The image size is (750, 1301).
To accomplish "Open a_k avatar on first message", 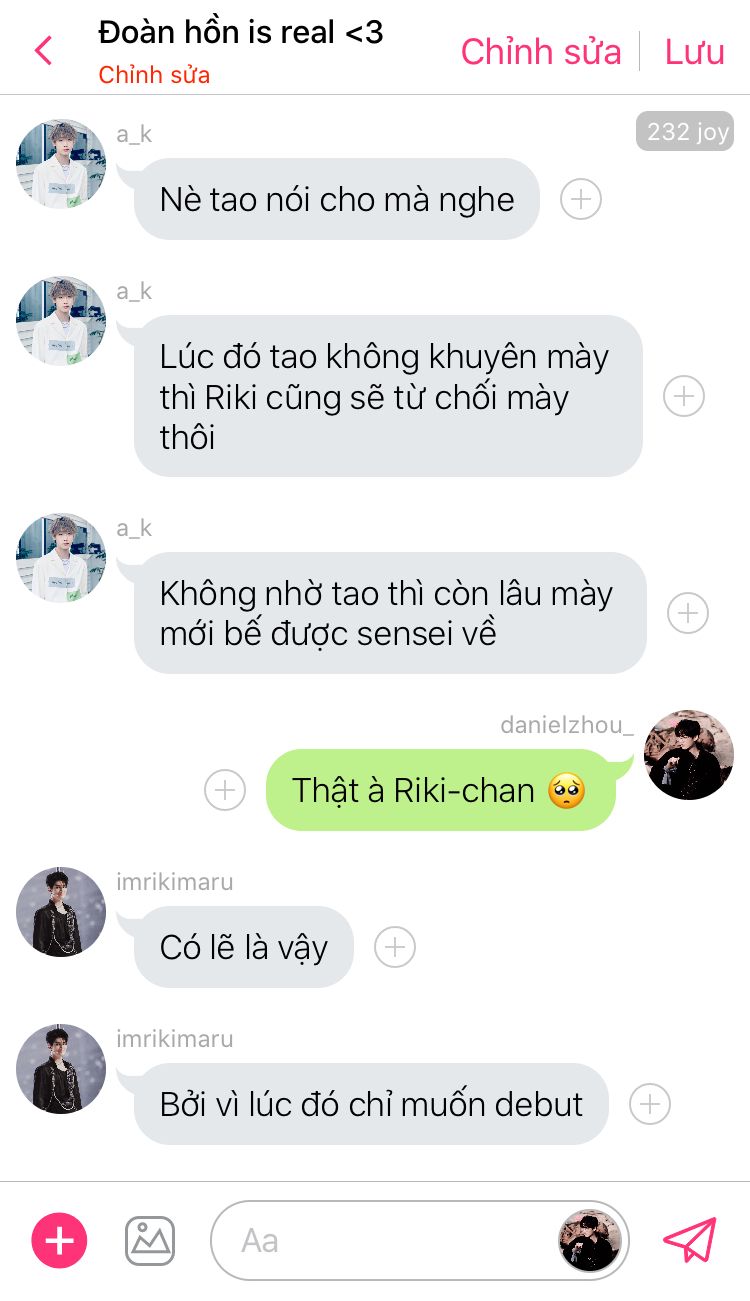I will (x=61, y=164).
